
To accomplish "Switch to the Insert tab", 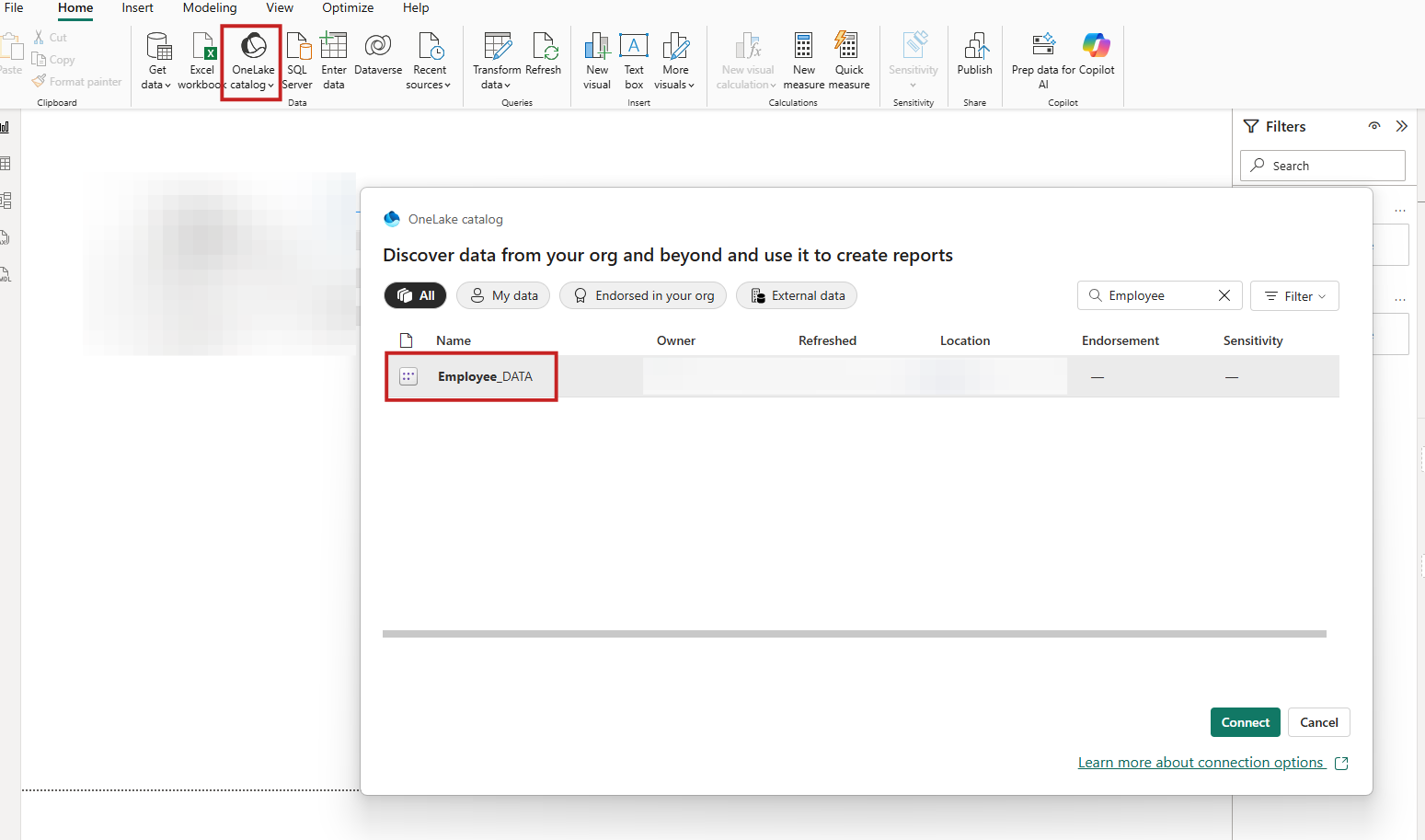I will click(x=138, y=7).
